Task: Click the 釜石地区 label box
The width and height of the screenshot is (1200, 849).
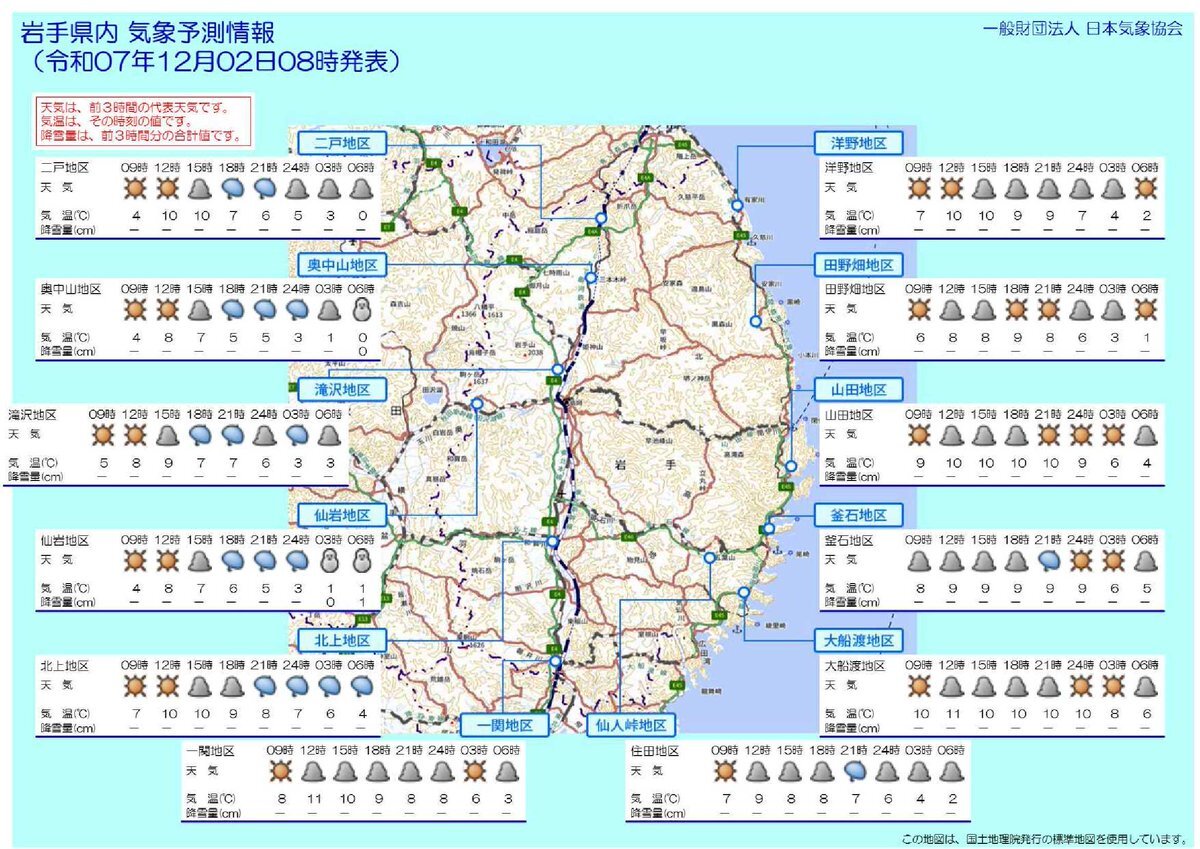Action: tap(859, 515)
